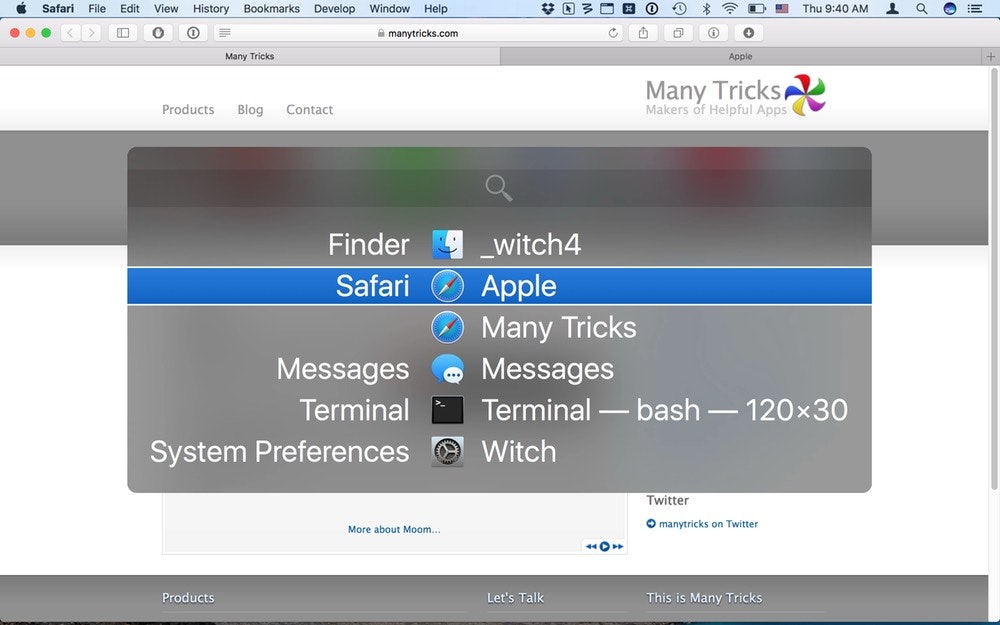Image resolution: width=1000 pixels, height=625 pixels.
Task: Open the View menu
Action: pos(166,8)
